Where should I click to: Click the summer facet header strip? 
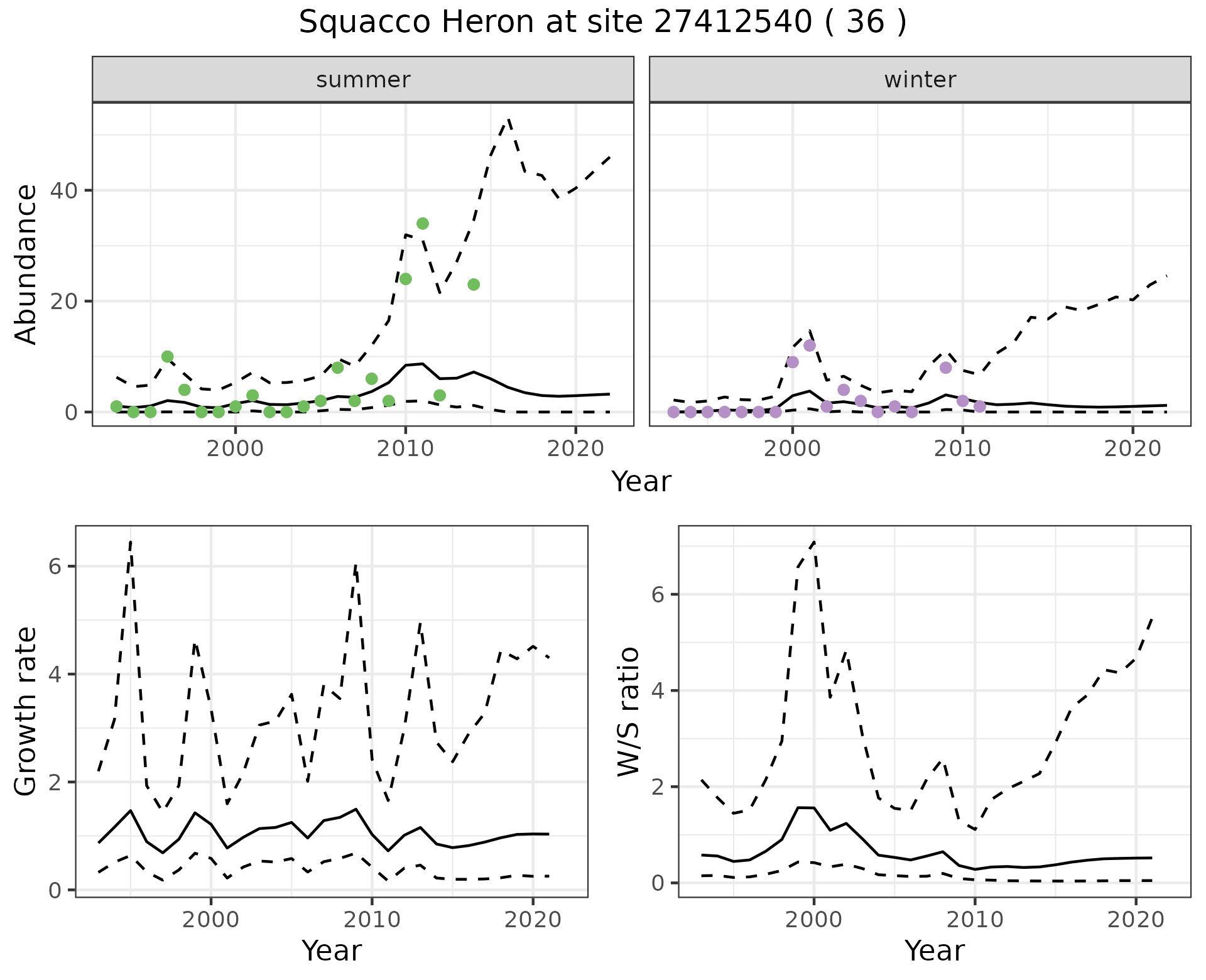pyautogui.click(x=362, y=80)
